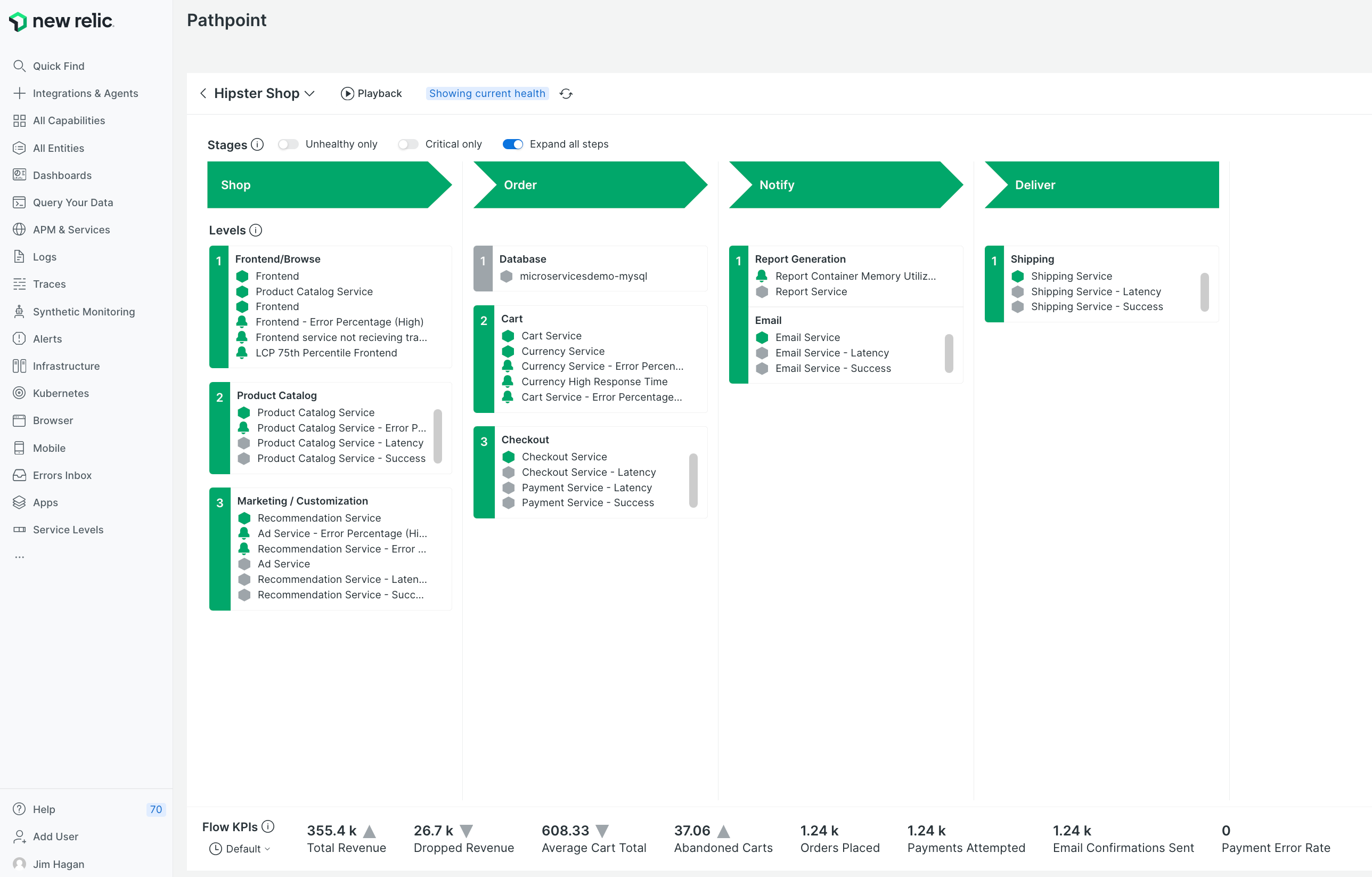The image size is (1372, 877).
Task: Click the Checkout step scrollbar
Action: pos(693,481)
